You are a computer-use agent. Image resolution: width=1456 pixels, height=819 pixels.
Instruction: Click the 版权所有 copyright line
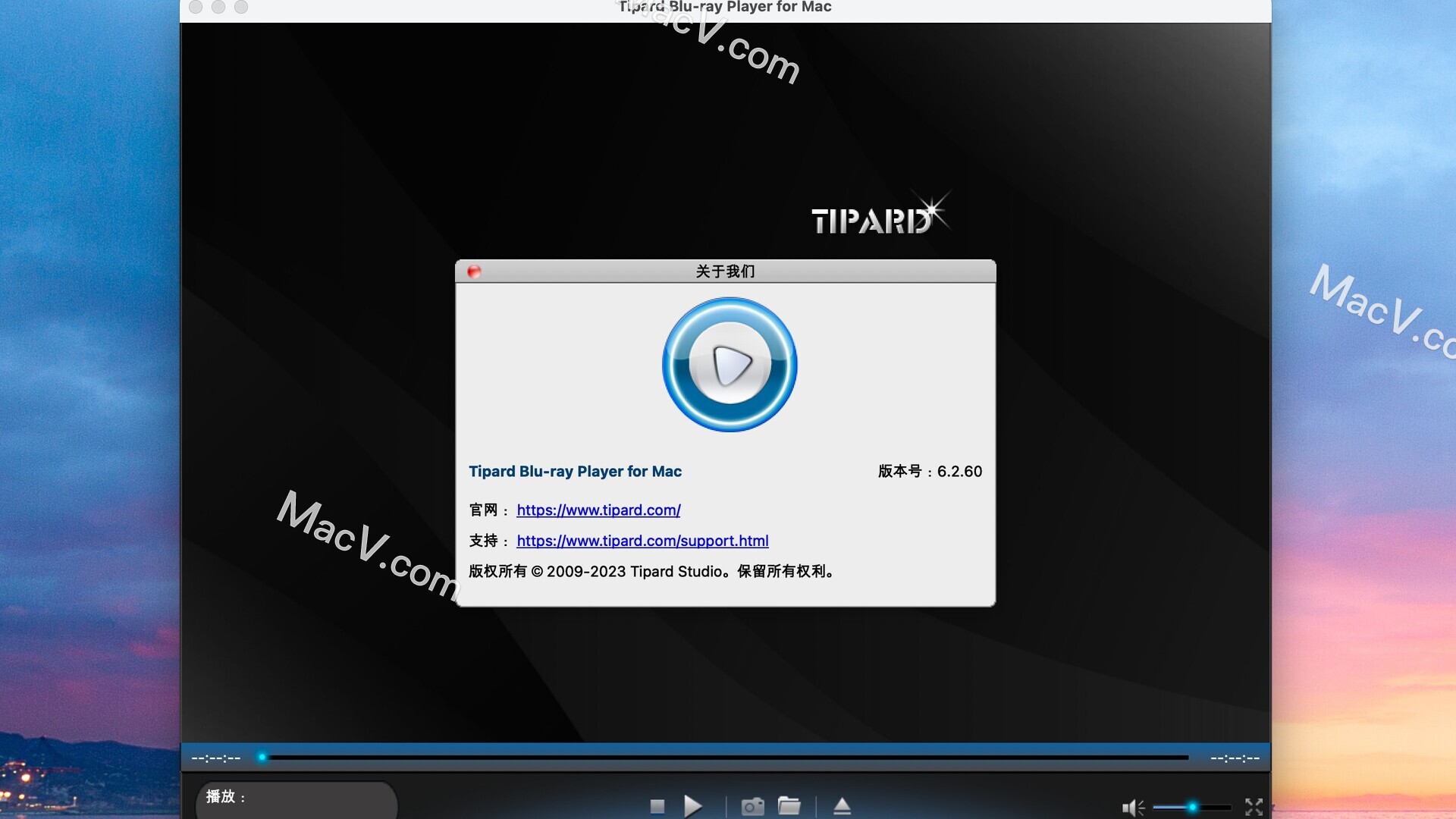[652, 571]
